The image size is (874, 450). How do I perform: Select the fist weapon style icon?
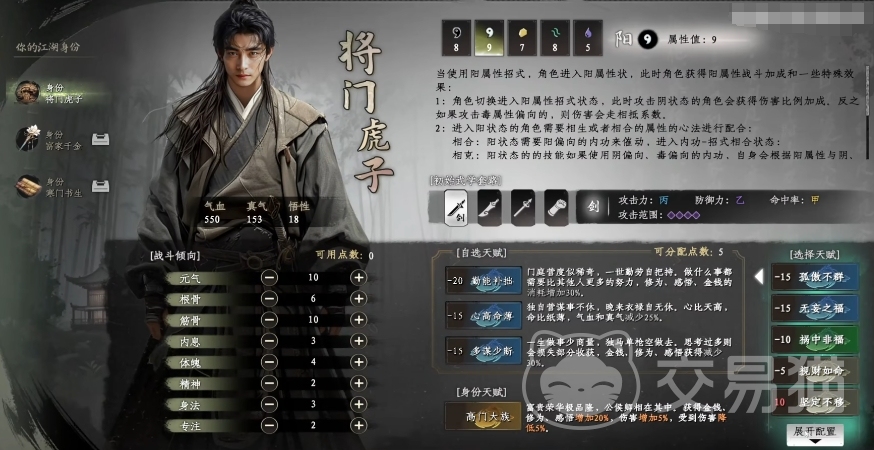point(556,207)
